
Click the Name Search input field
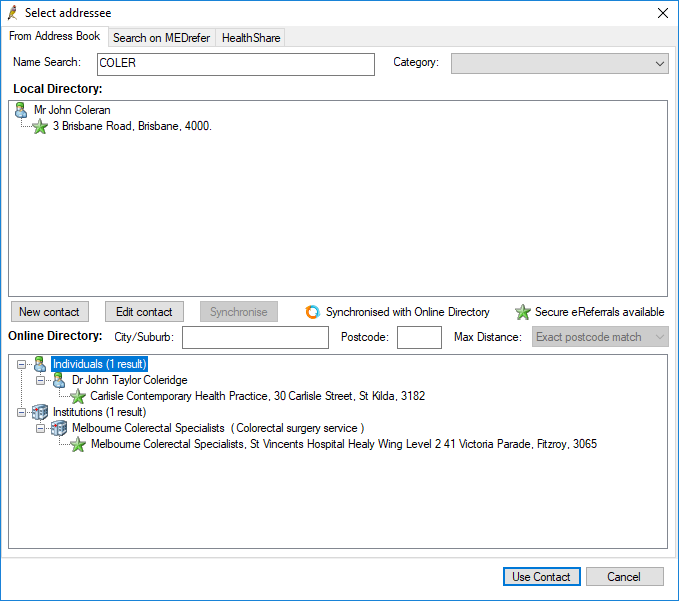point(236,64)
